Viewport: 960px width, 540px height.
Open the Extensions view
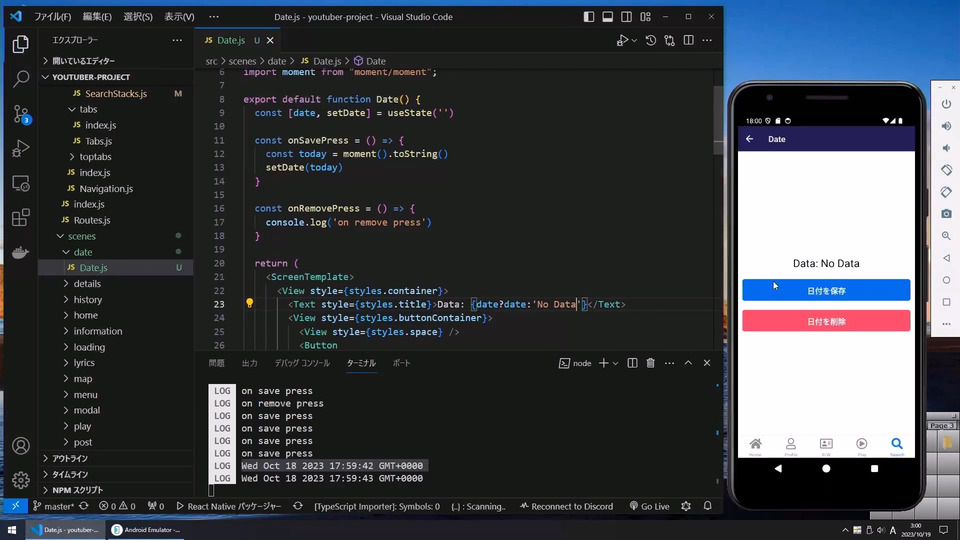pos(21,217)
